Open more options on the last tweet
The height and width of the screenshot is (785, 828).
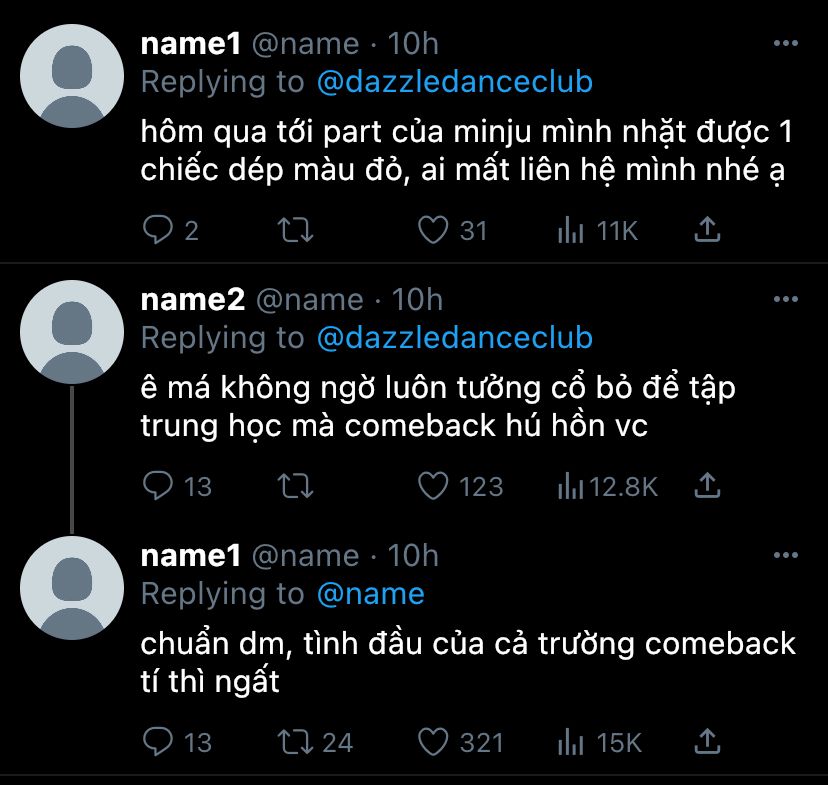[787, 556]
